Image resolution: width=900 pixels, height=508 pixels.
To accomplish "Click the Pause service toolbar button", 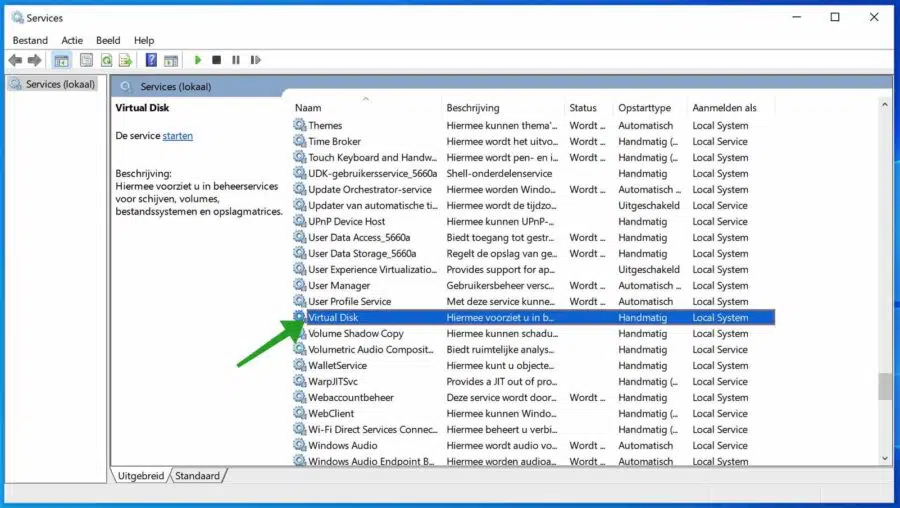I will 235,60.
